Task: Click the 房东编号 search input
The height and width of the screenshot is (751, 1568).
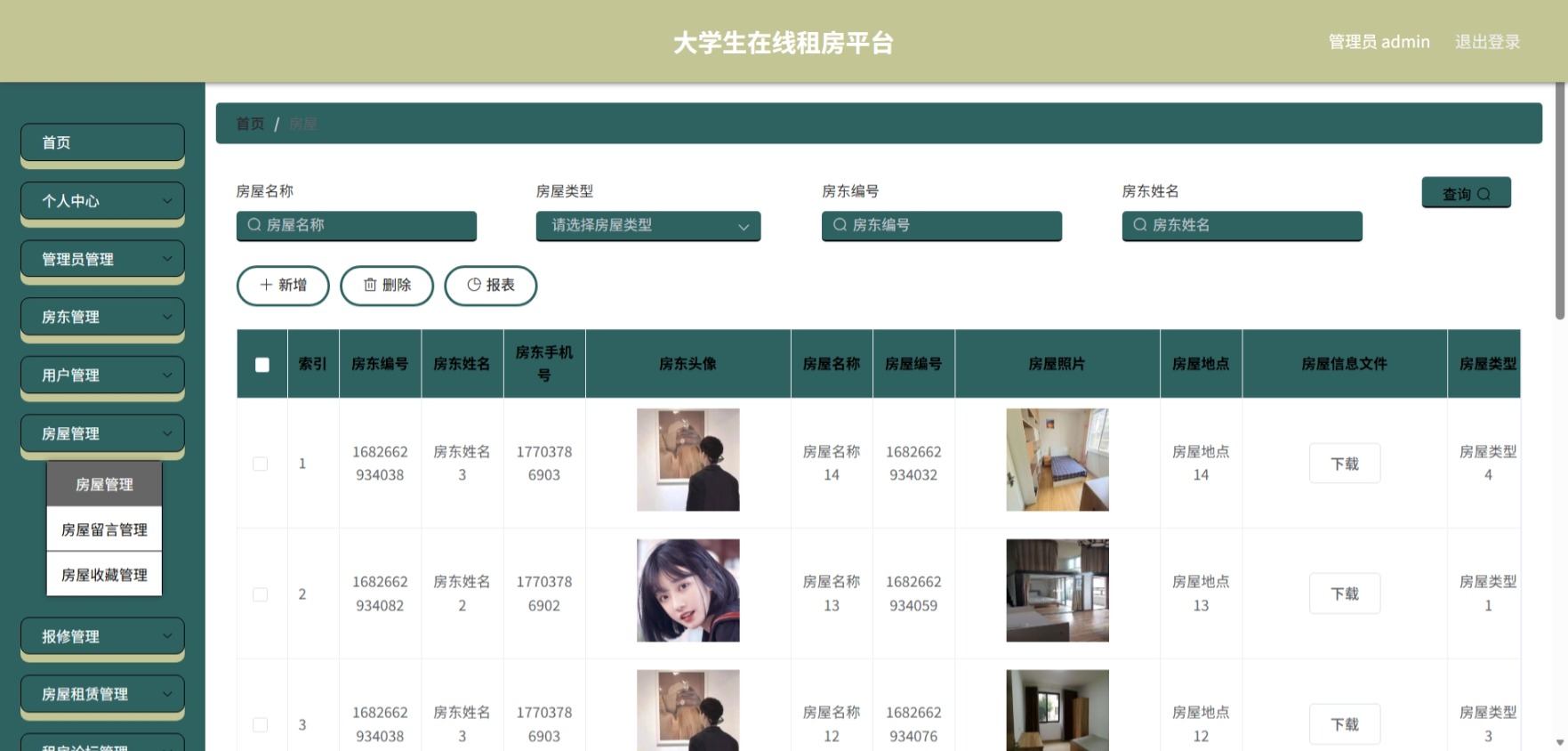Action: 942,226
